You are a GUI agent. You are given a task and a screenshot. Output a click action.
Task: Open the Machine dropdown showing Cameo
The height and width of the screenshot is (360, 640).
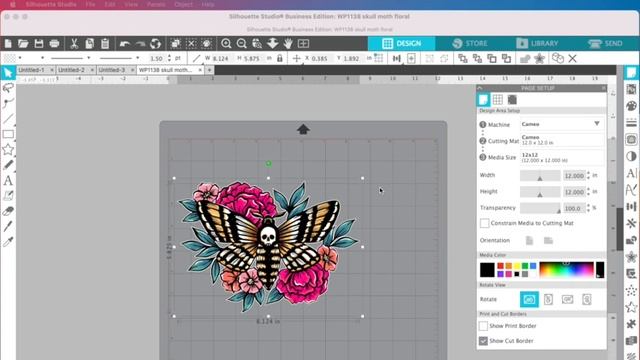[562, 124]
